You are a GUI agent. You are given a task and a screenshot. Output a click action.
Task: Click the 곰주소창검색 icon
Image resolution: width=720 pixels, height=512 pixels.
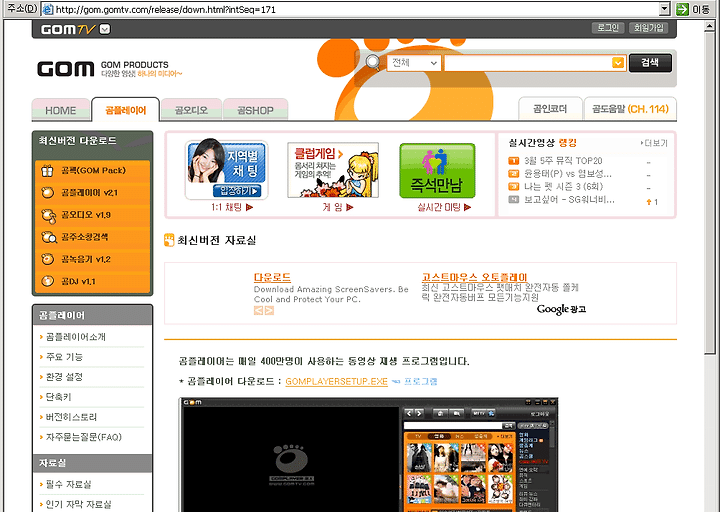pos(48,237)
